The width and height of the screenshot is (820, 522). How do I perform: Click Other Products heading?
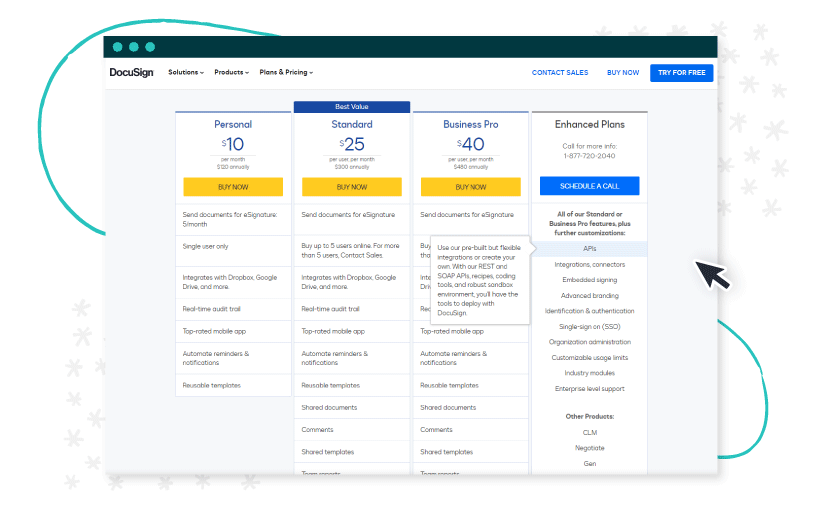589,417
